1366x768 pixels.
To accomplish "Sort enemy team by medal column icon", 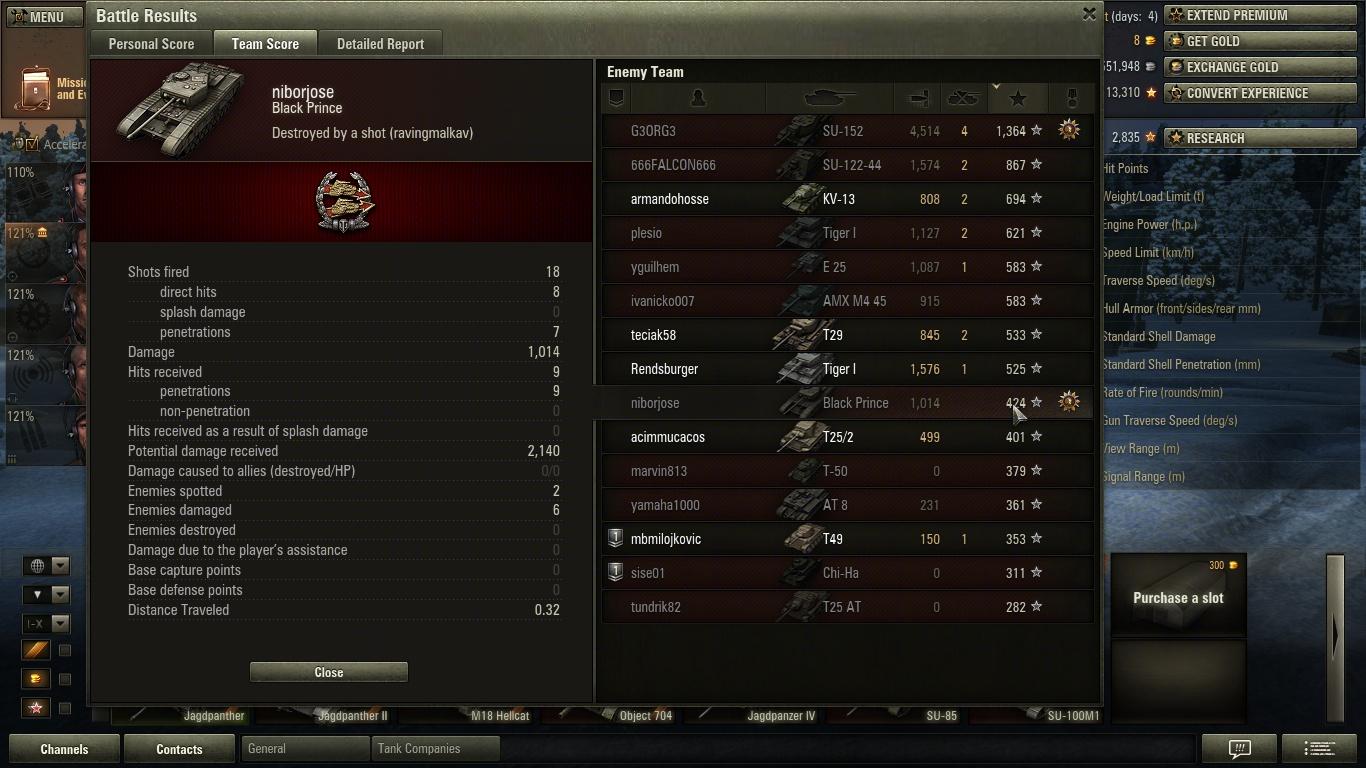I will pyautogui.click(x=1071, y=97).
